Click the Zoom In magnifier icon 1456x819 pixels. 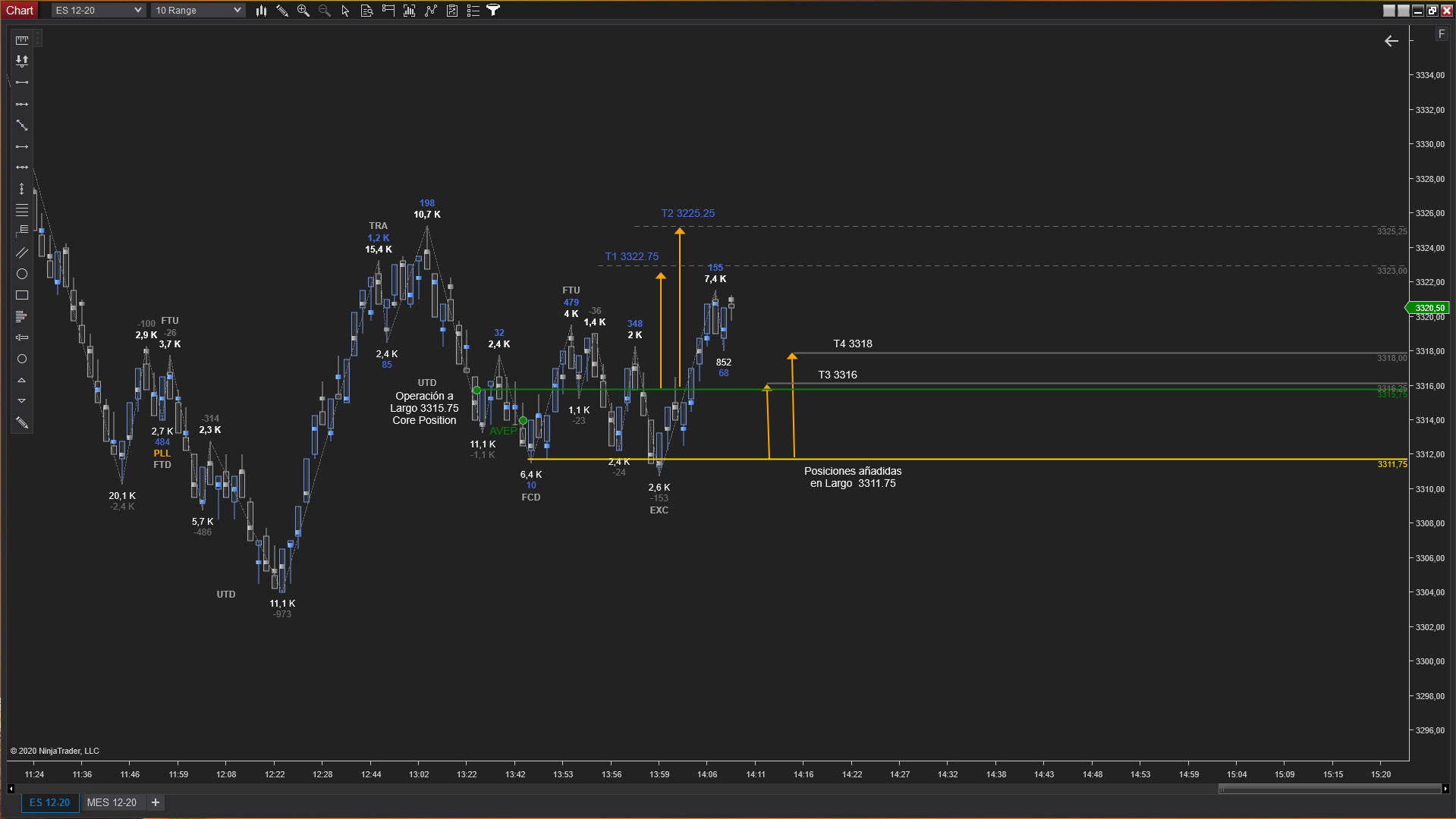(x=303, y=11)
